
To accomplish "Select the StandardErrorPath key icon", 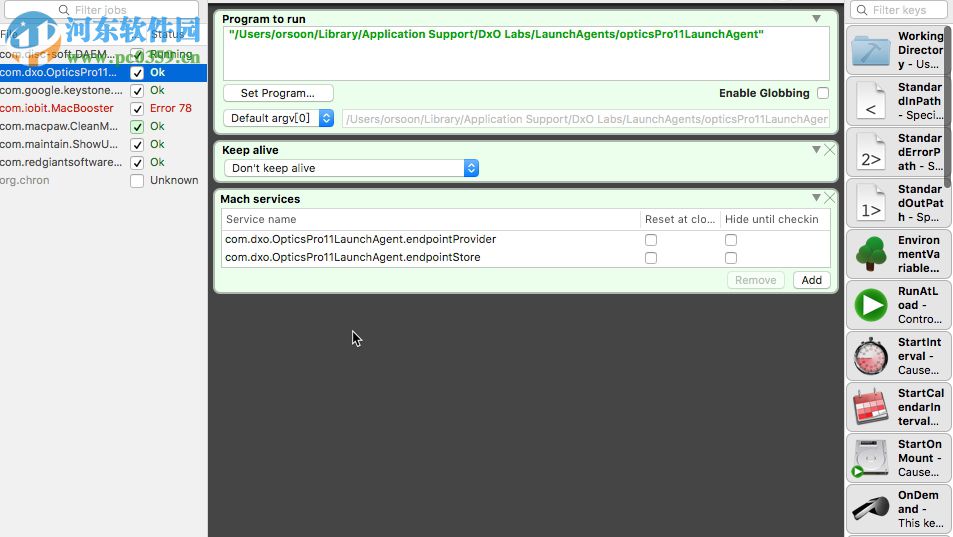I will pyautogui.click(x=871, y=152).
